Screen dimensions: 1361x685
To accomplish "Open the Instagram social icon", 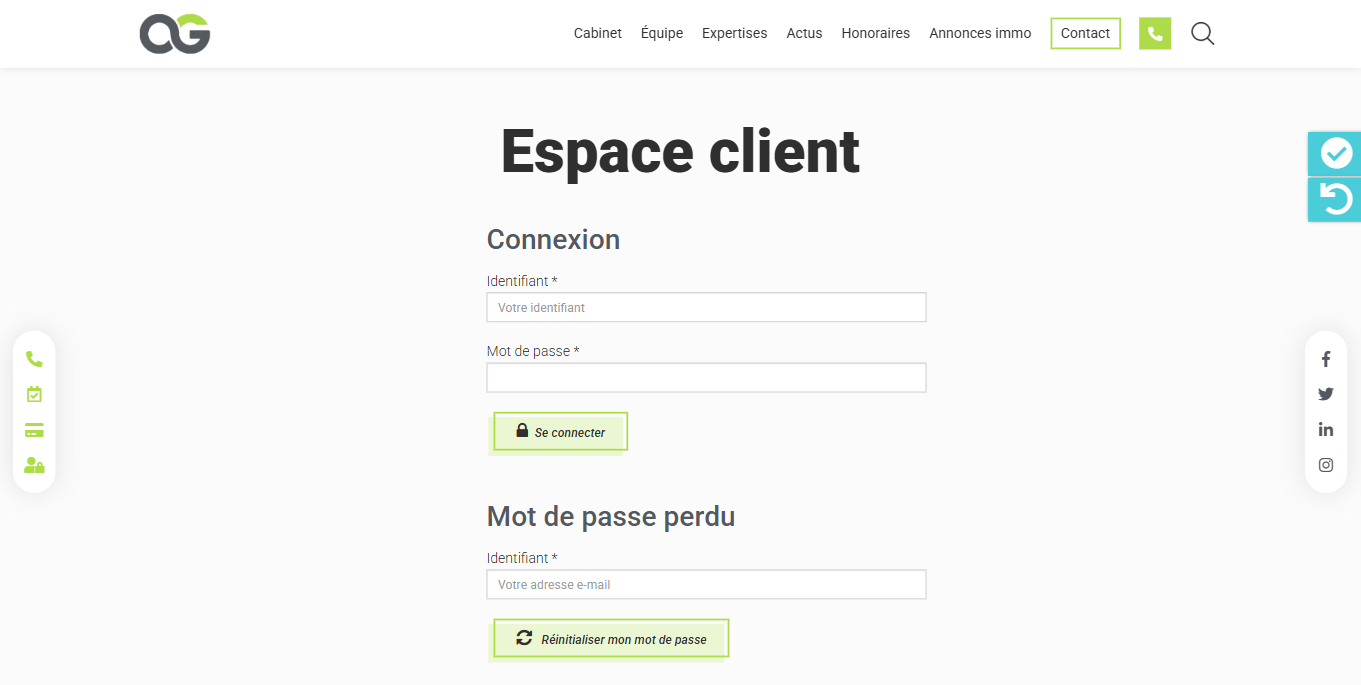I will pos(1326,465).
